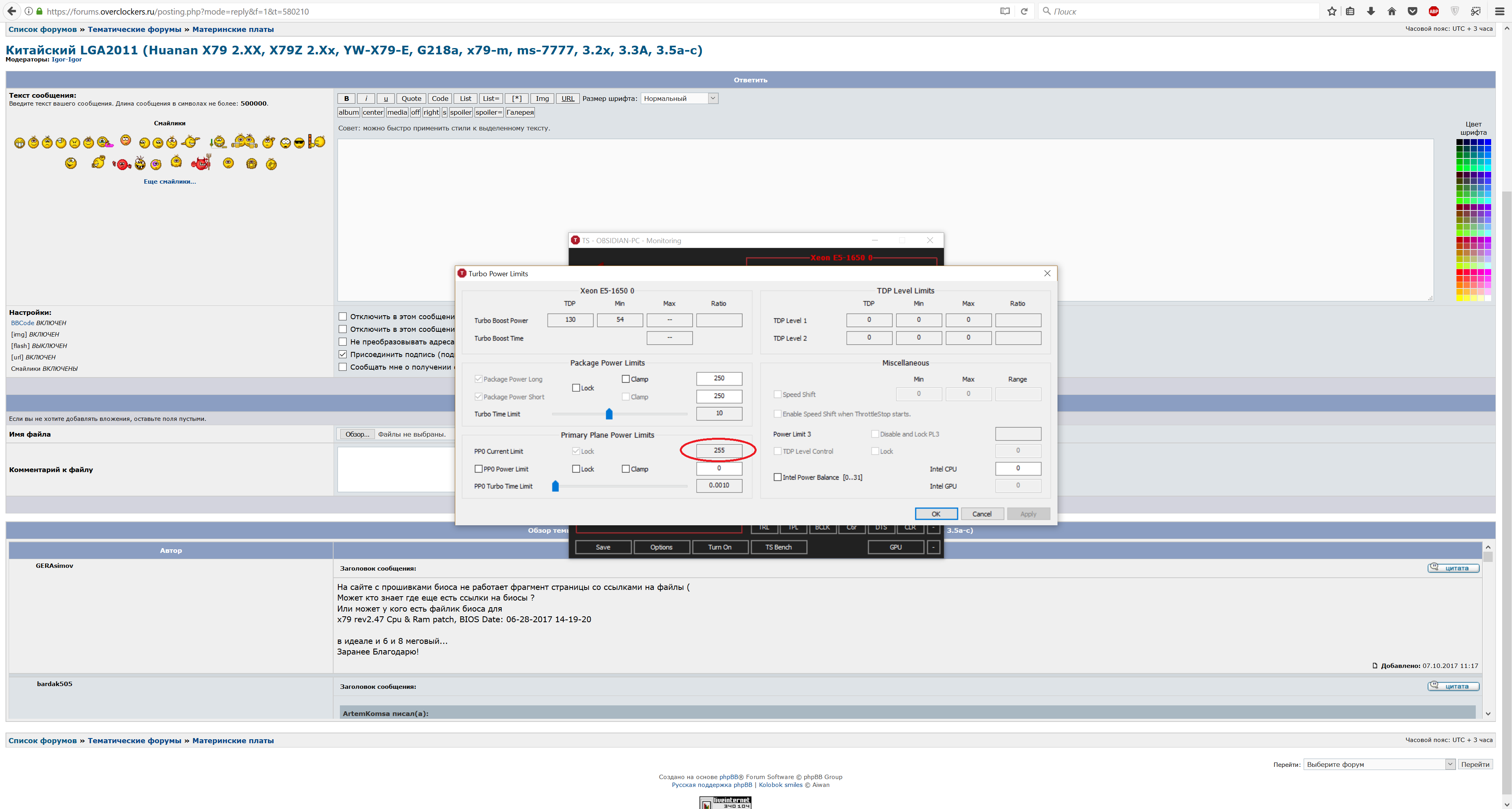Reload the page with refresh icon
1512x809 pixels.
[1024, 11]
